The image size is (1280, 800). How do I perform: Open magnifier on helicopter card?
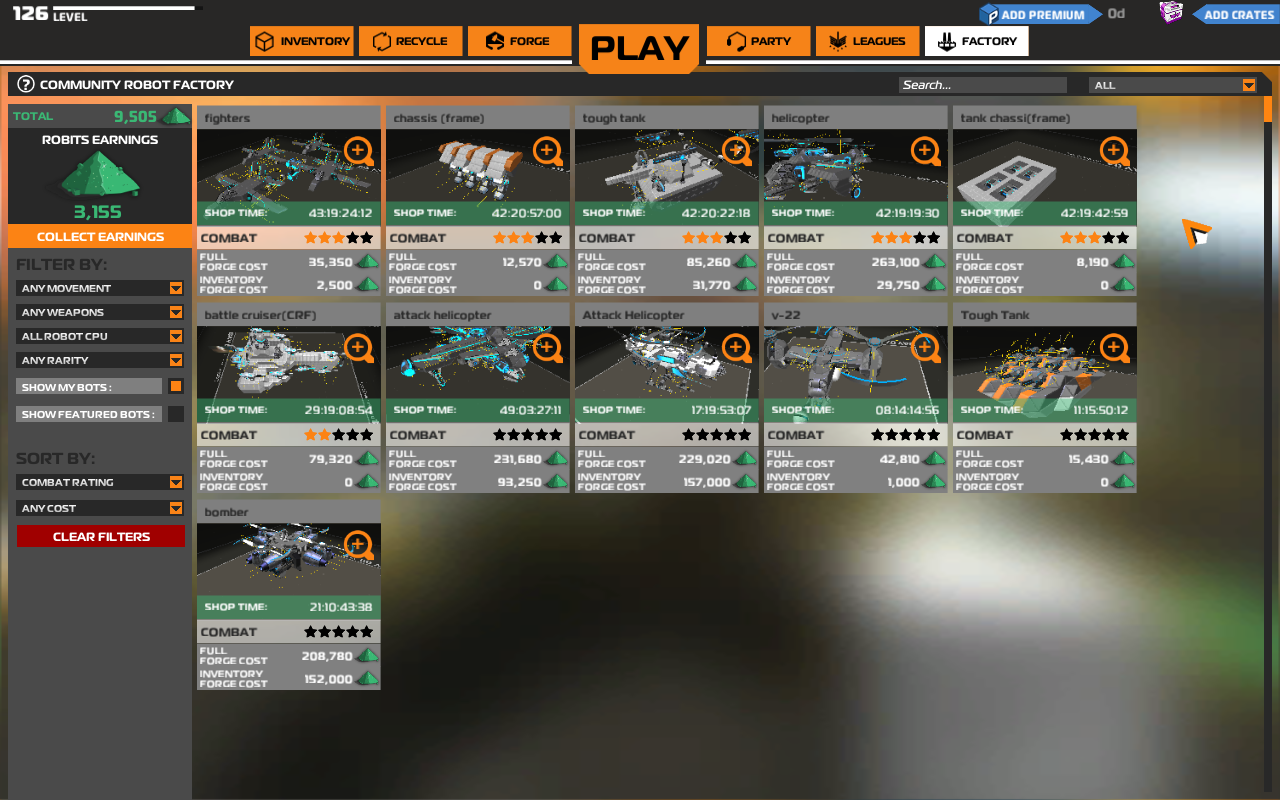(925, 151)
